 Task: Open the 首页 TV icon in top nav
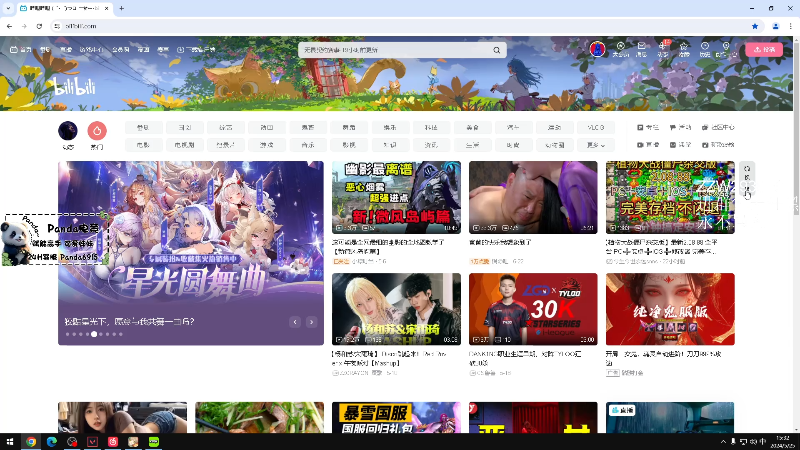click(x=21, y=49)
